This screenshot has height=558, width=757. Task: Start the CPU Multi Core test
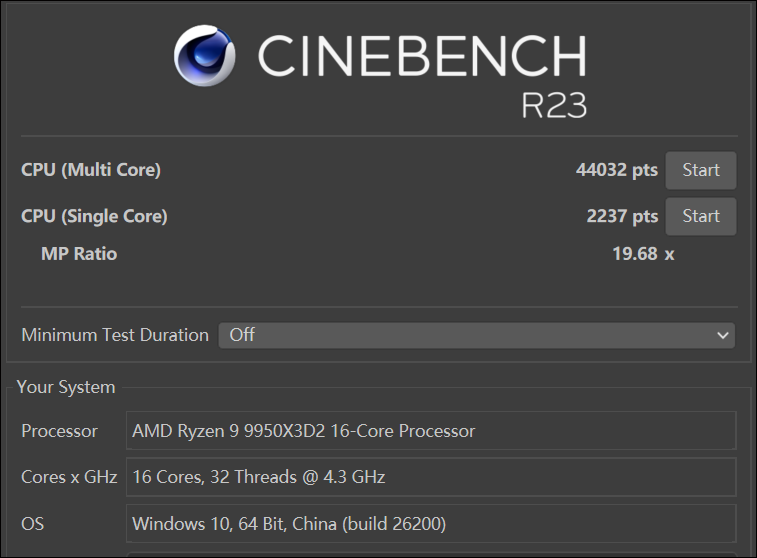click(x=701, y=170)
